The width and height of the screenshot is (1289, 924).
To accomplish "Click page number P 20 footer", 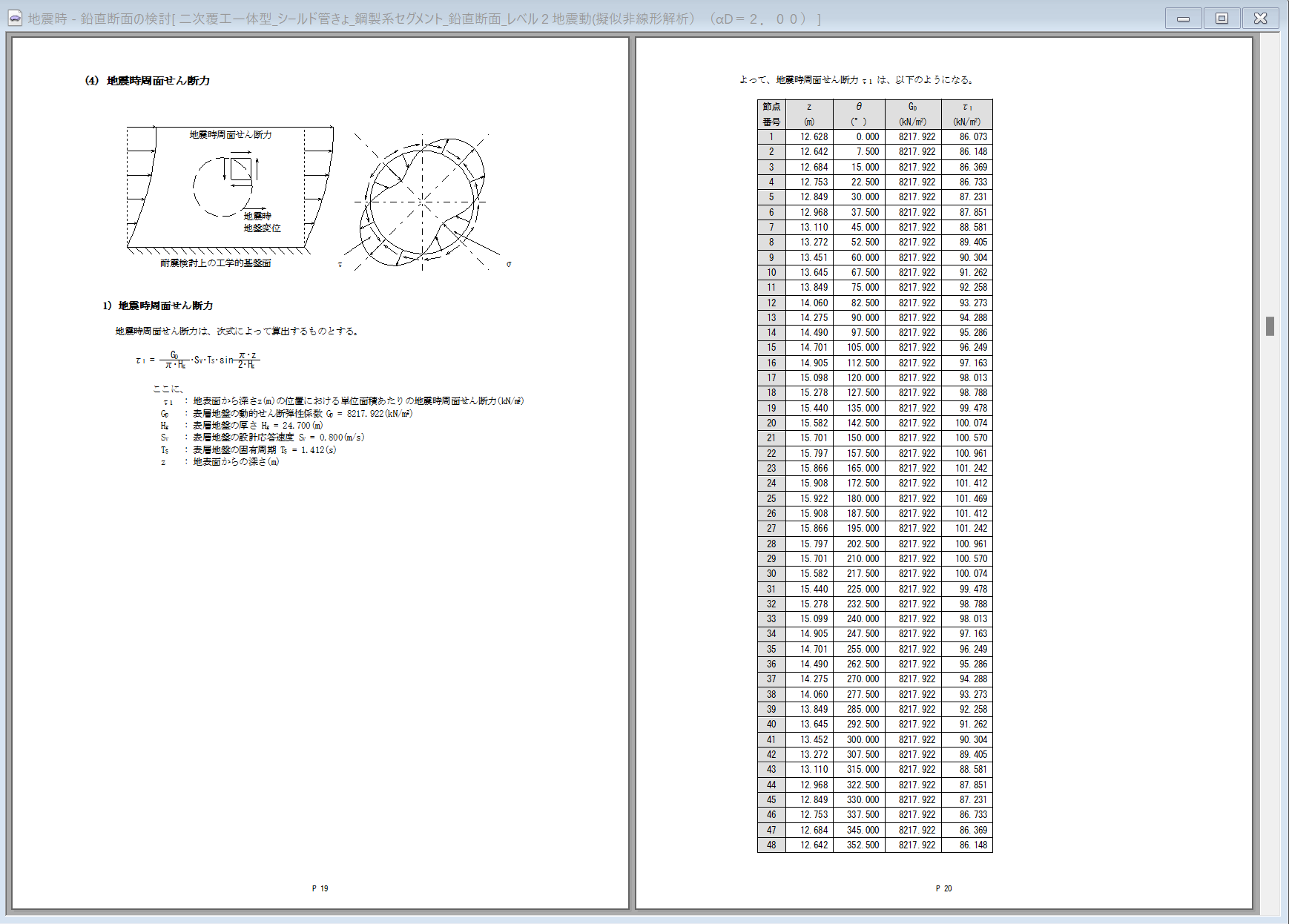I will coord(943,888).
